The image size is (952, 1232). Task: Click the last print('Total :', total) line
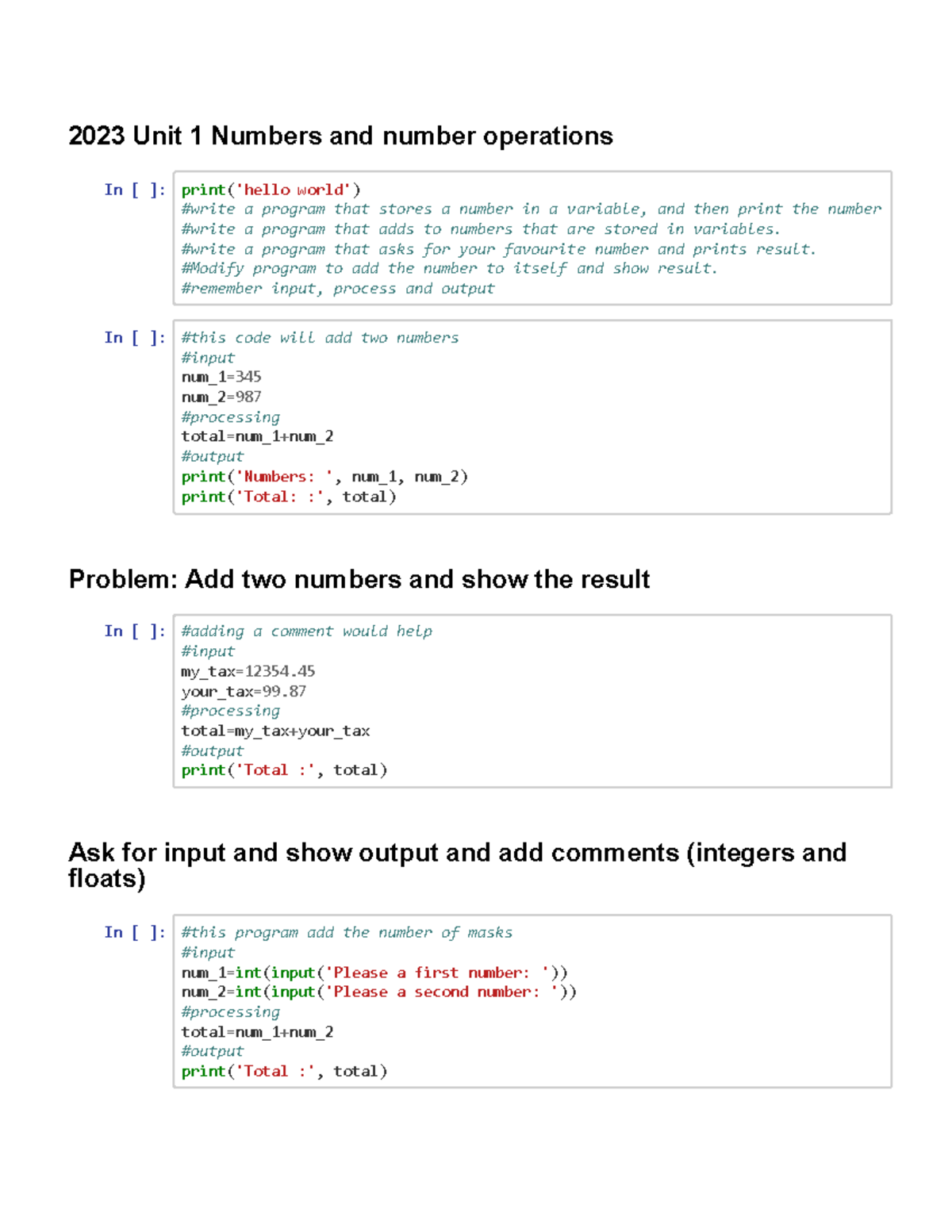tap(284, 1072)
